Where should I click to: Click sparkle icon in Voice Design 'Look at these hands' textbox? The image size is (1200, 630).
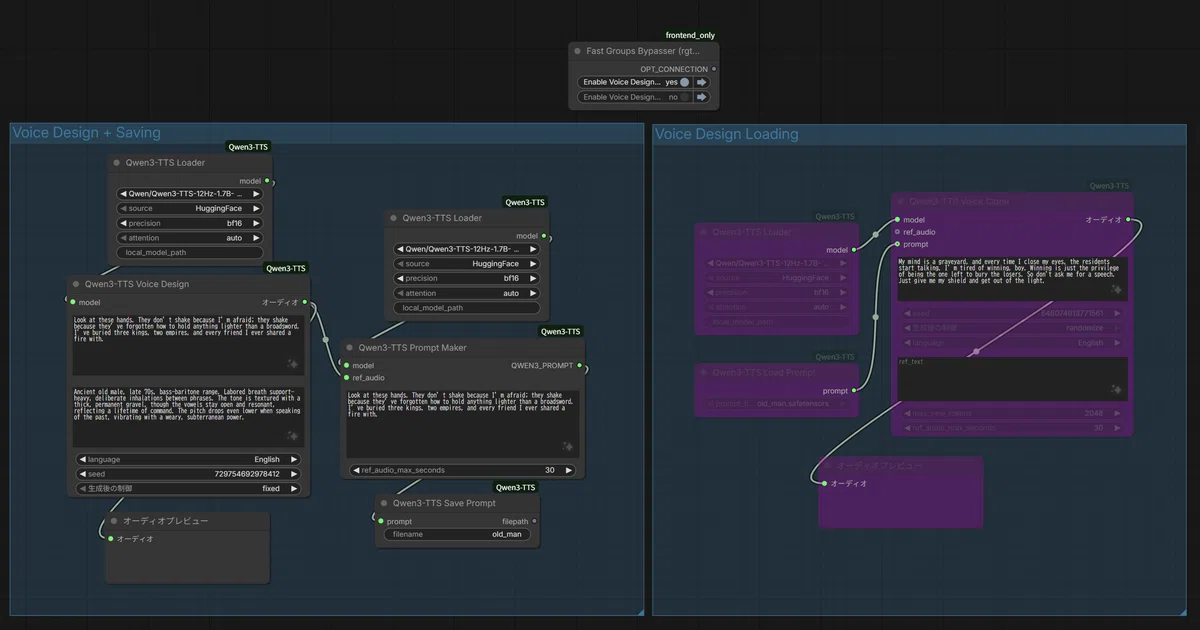click(x=292, y=365)
